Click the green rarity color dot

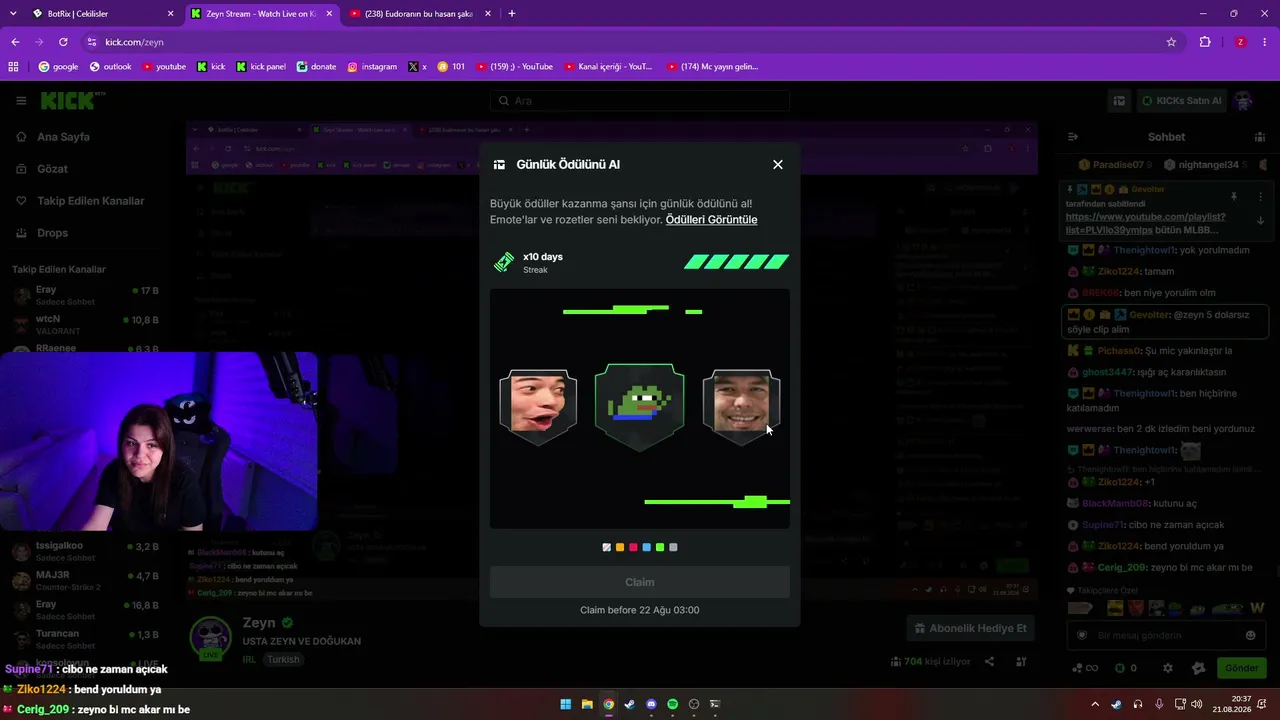(x=660, y=547)
